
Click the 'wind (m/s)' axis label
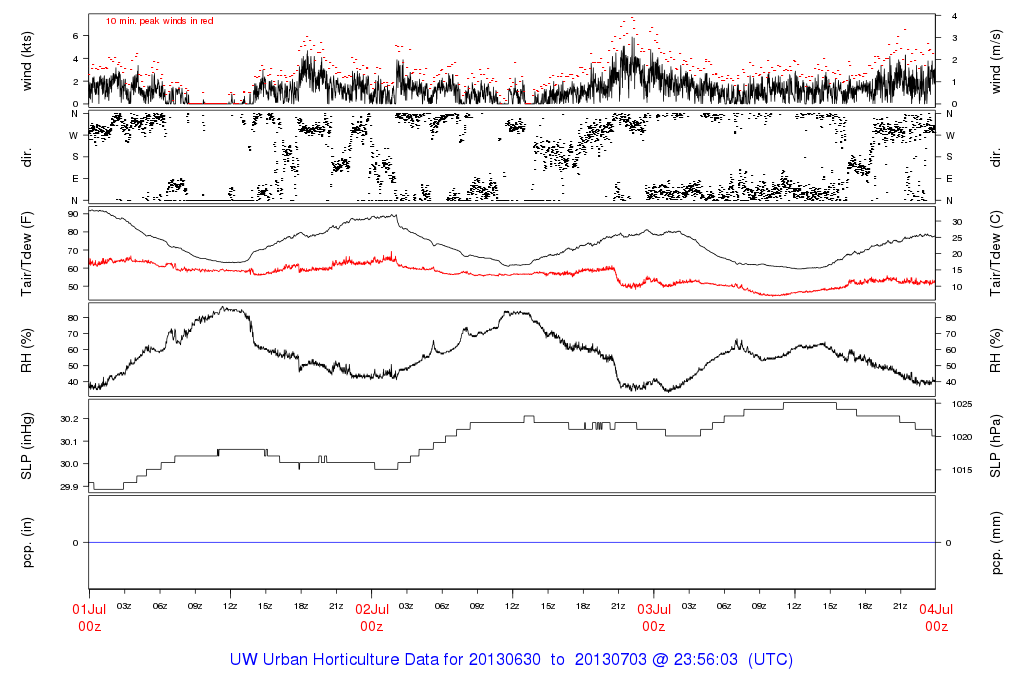[995, 61]
